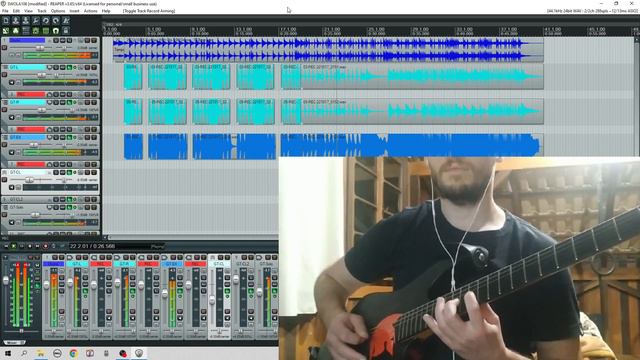Click the transport Pause button
Image resolution: width=640 pixels, height=360 pixels.
[x=22, y=246]
